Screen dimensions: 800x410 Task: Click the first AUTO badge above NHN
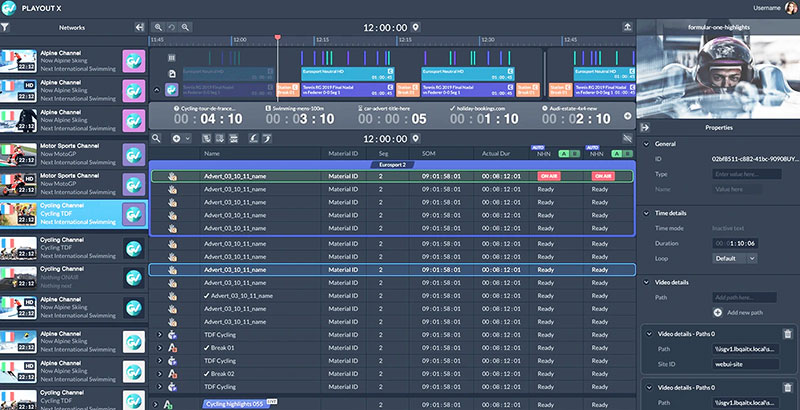pos(538,147)
